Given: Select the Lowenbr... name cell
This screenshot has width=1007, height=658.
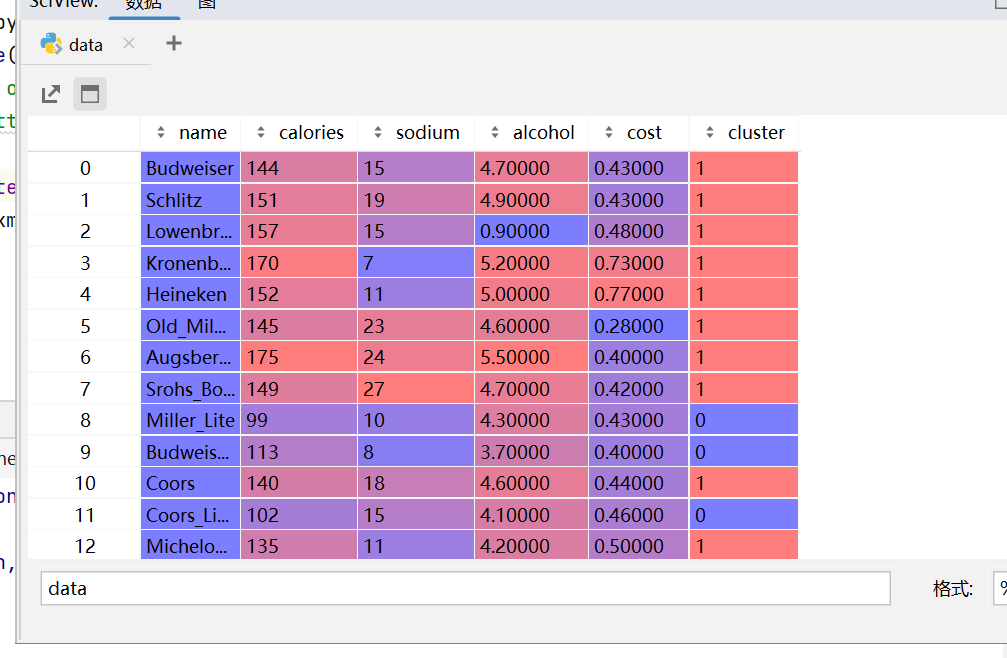Looking at the screenshot, I should click(x=191, y=231).
